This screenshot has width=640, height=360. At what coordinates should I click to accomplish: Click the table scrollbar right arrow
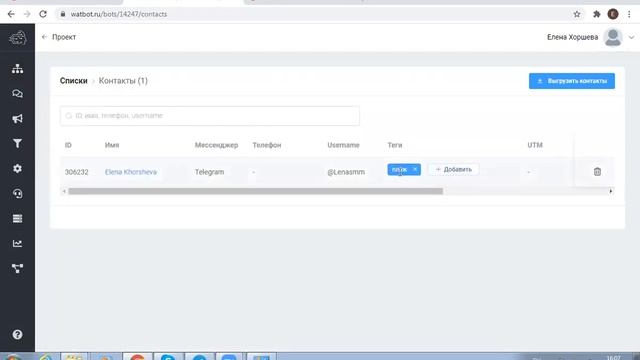tap(611, 191)
